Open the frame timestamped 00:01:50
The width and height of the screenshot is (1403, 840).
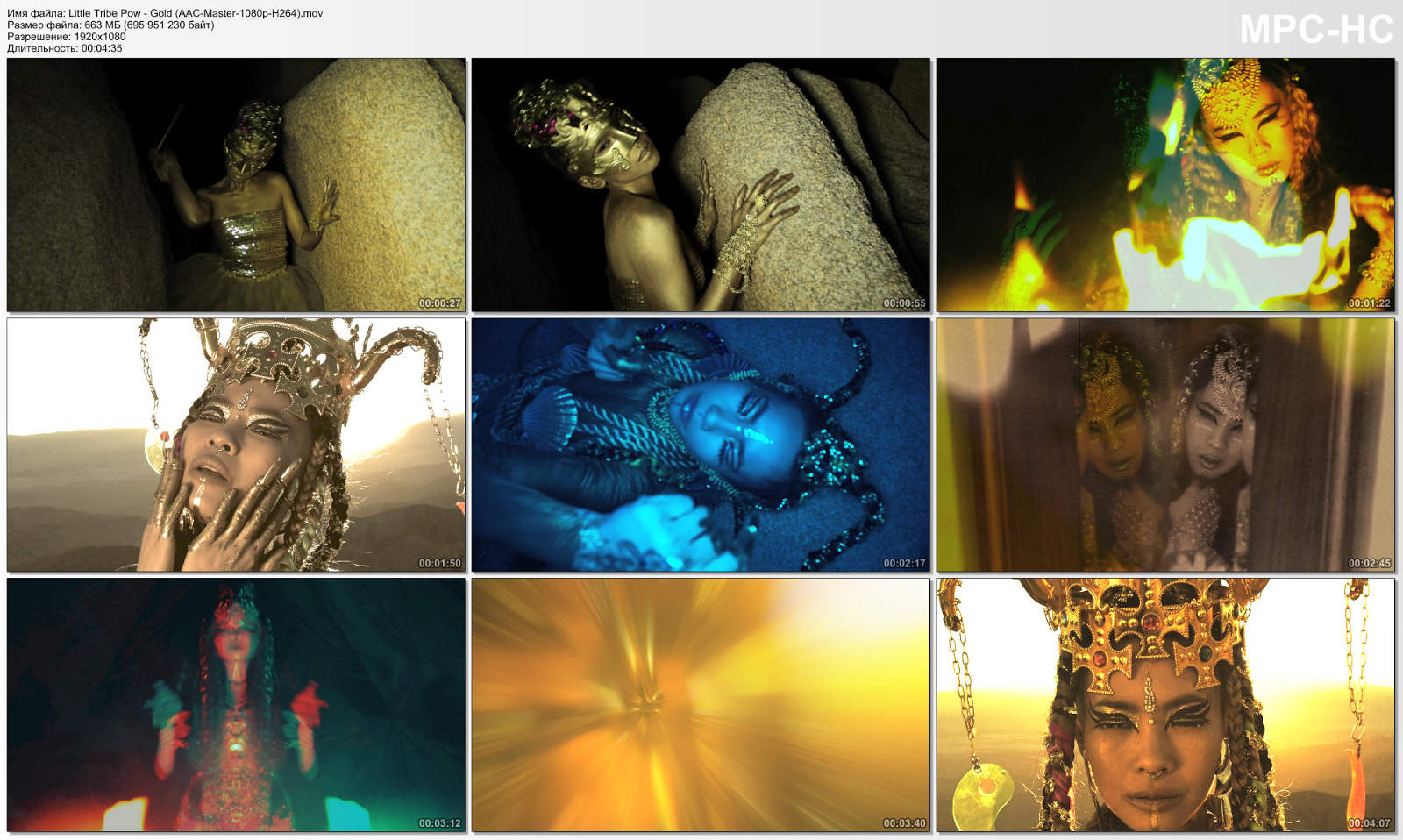236,445
